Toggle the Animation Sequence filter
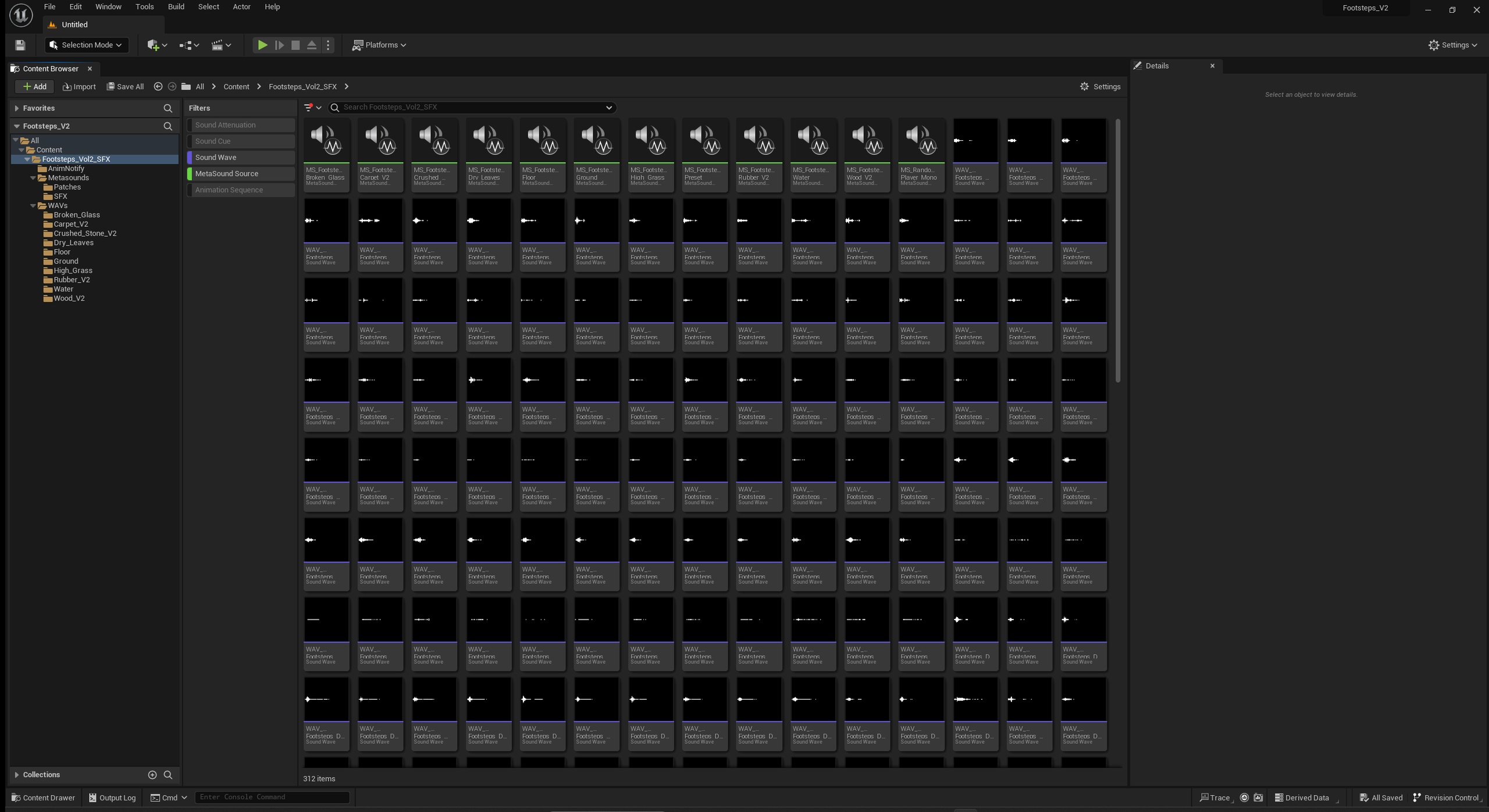Screen dimensions: 1489x812 click(241, 190)
